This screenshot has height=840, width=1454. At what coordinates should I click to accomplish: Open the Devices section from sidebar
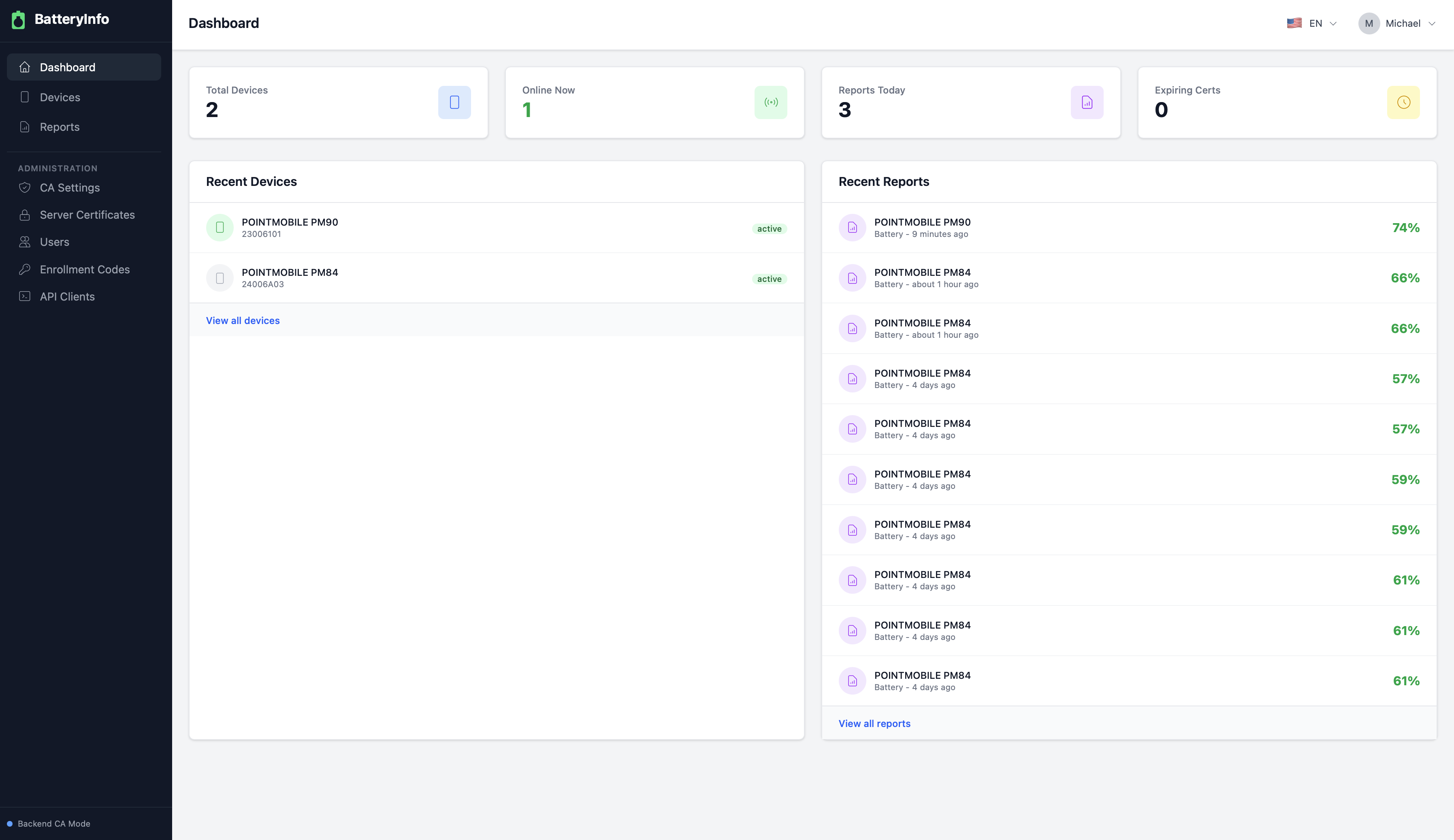pyautogui.click(x=60, y=97)
